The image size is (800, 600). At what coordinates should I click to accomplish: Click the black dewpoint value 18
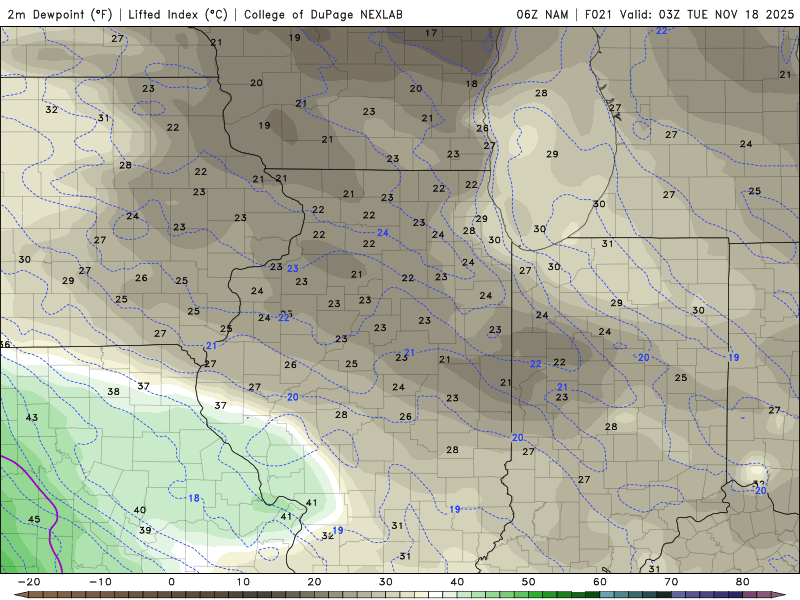click(x=471, y=84)
